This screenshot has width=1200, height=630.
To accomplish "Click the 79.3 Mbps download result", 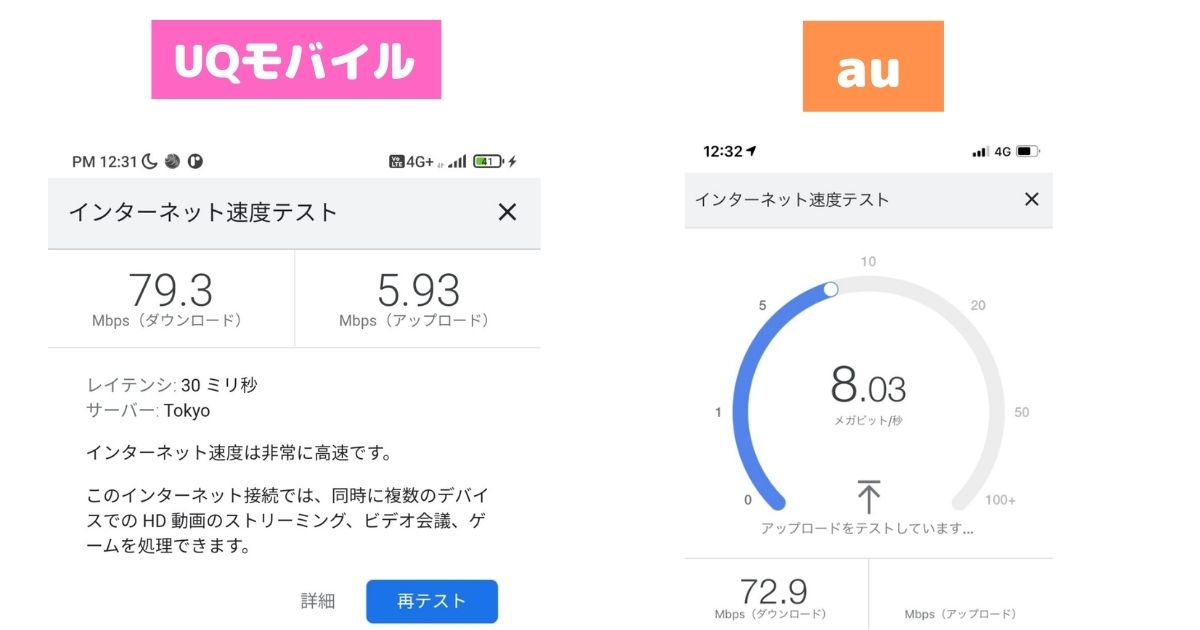I will point(171,291).
